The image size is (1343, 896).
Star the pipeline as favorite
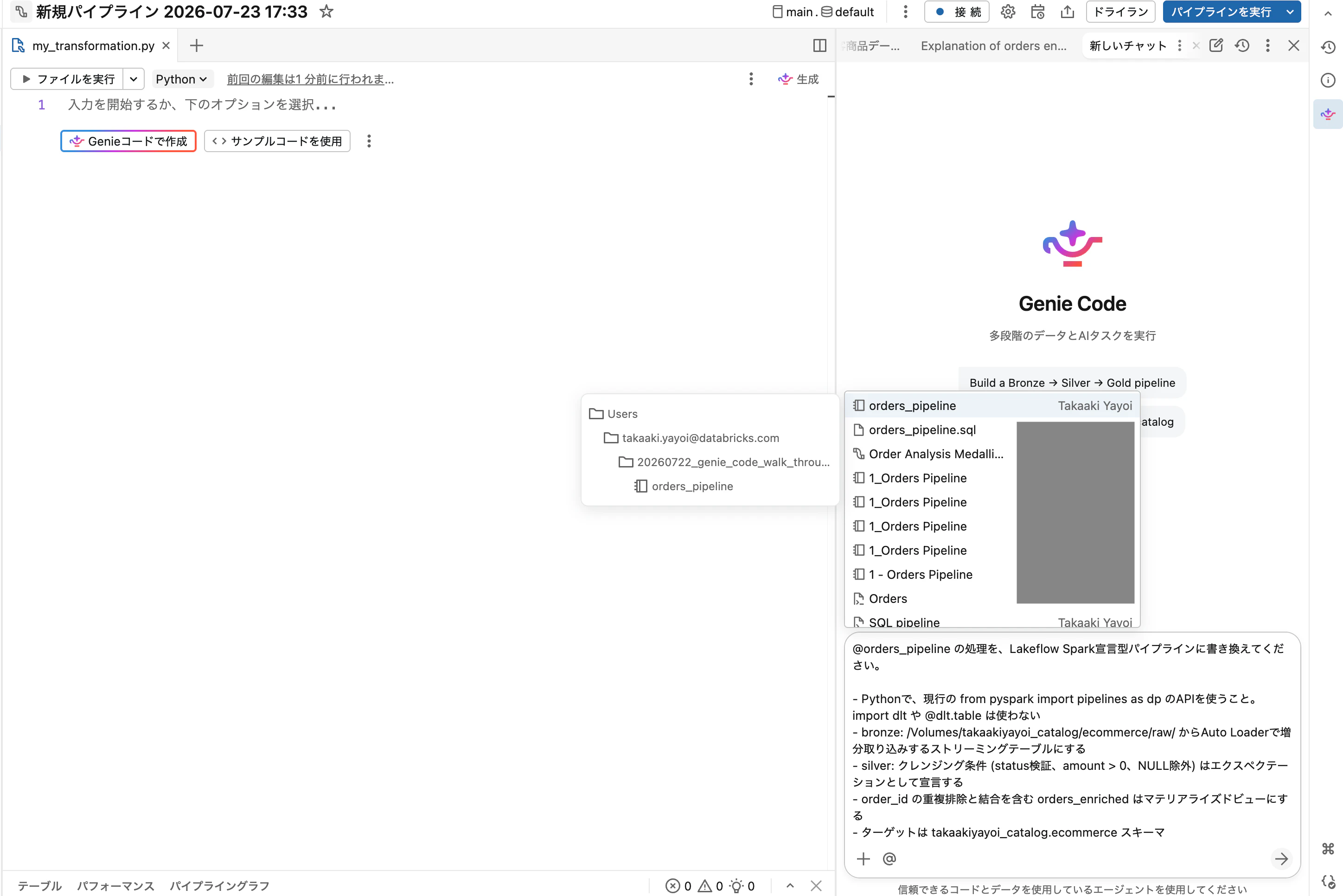point(326,12)
